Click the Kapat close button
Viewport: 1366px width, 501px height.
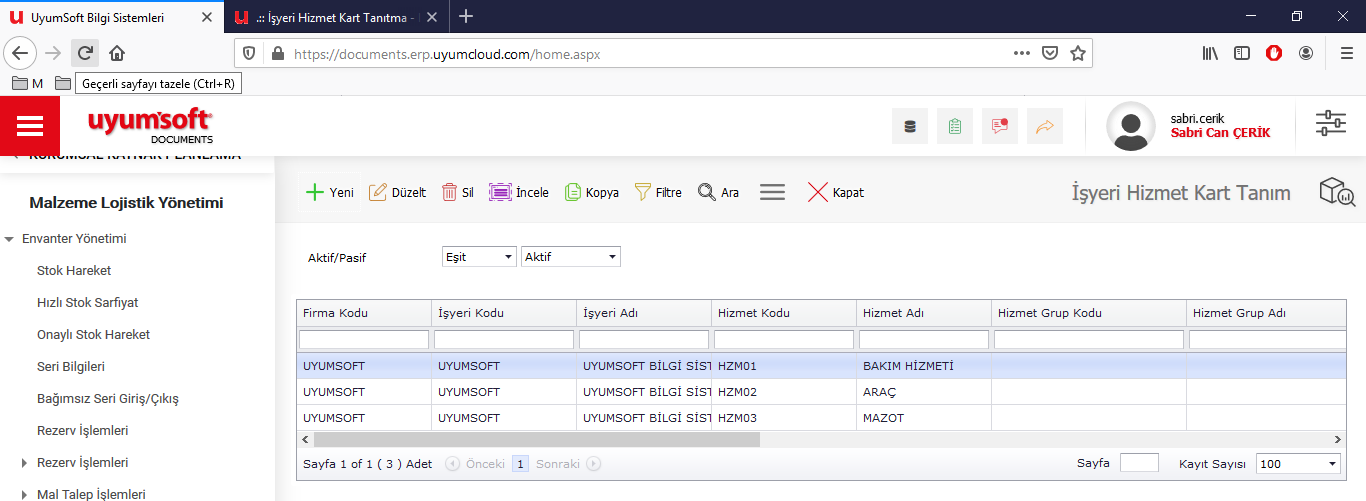click(x=835, y=193)
